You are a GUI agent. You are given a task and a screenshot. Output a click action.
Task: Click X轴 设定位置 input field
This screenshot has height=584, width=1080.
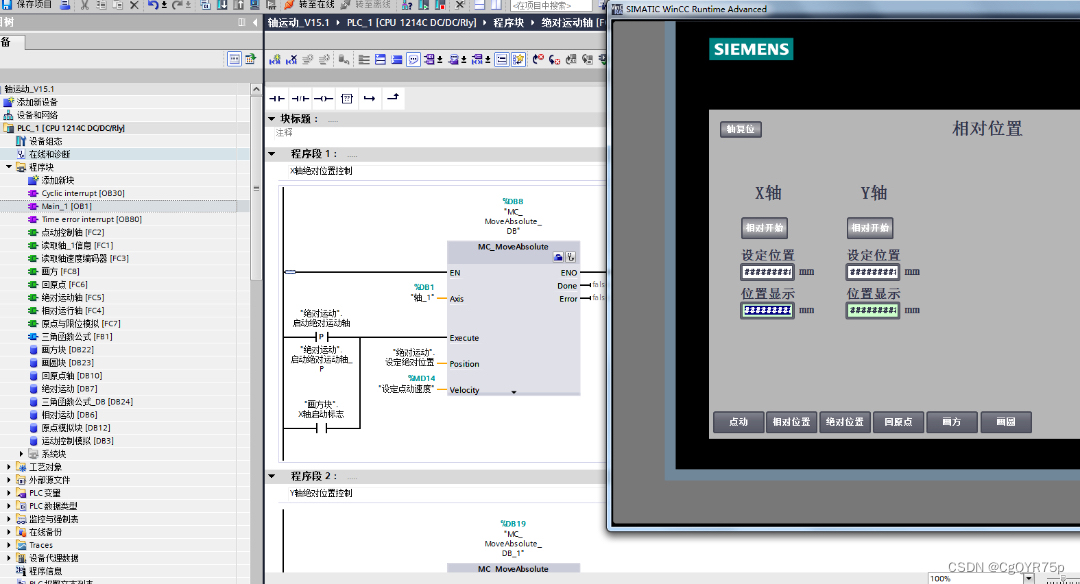tap(767, 272)
